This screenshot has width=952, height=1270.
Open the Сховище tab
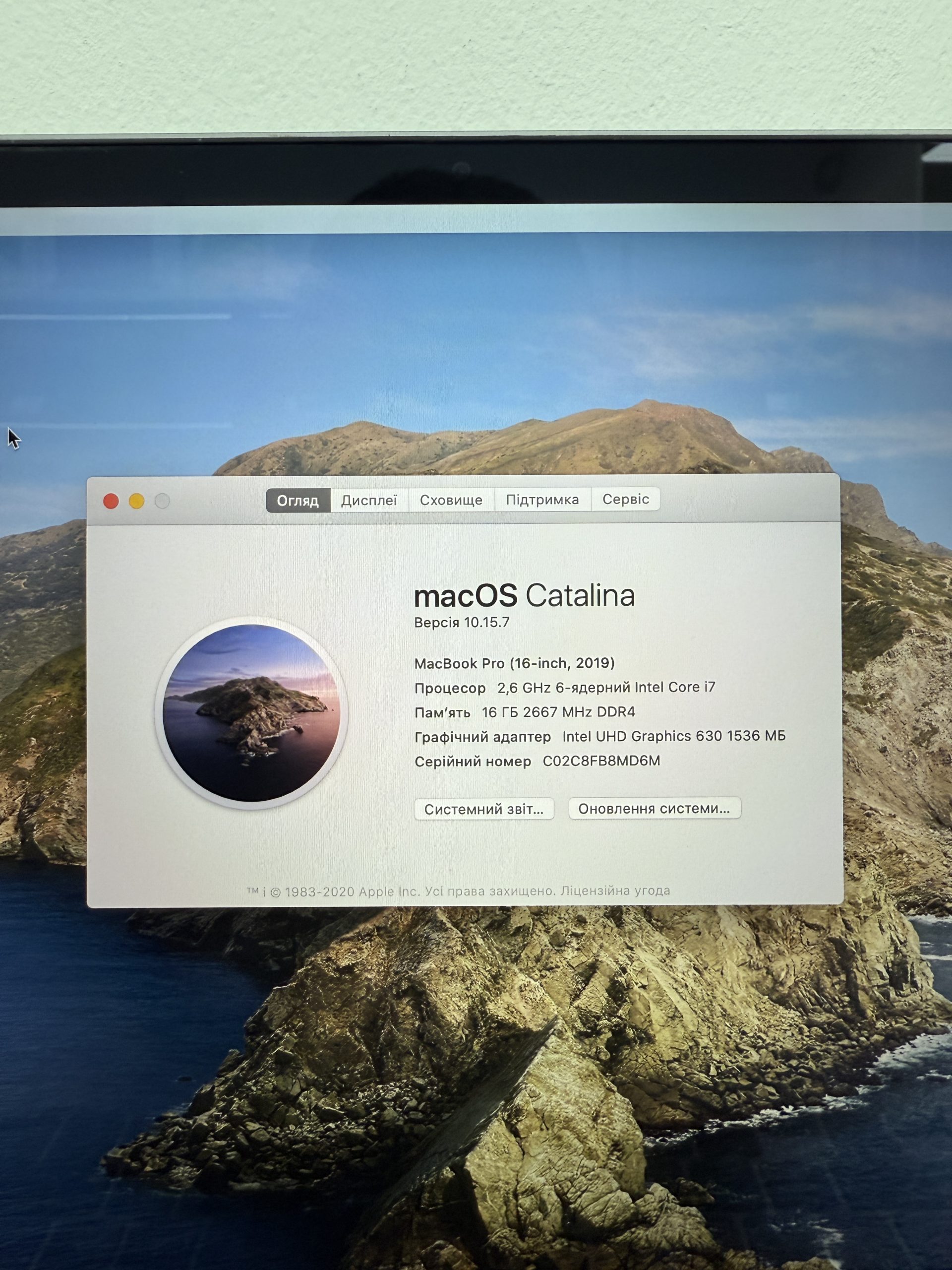(x=451, y=500)
